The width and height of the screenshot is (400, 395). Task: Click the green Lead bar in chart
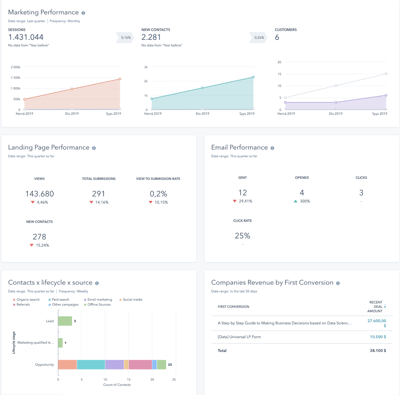[x=65, y=321]
